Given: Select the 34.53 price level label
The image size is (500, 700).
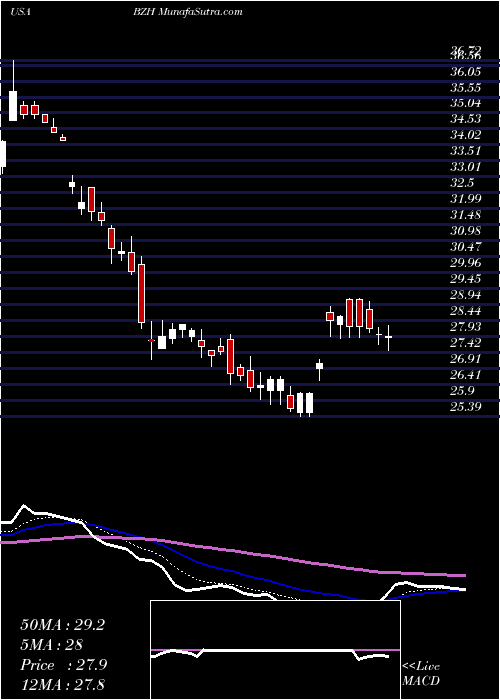Looking at the screenshot, I should [465, 119].
